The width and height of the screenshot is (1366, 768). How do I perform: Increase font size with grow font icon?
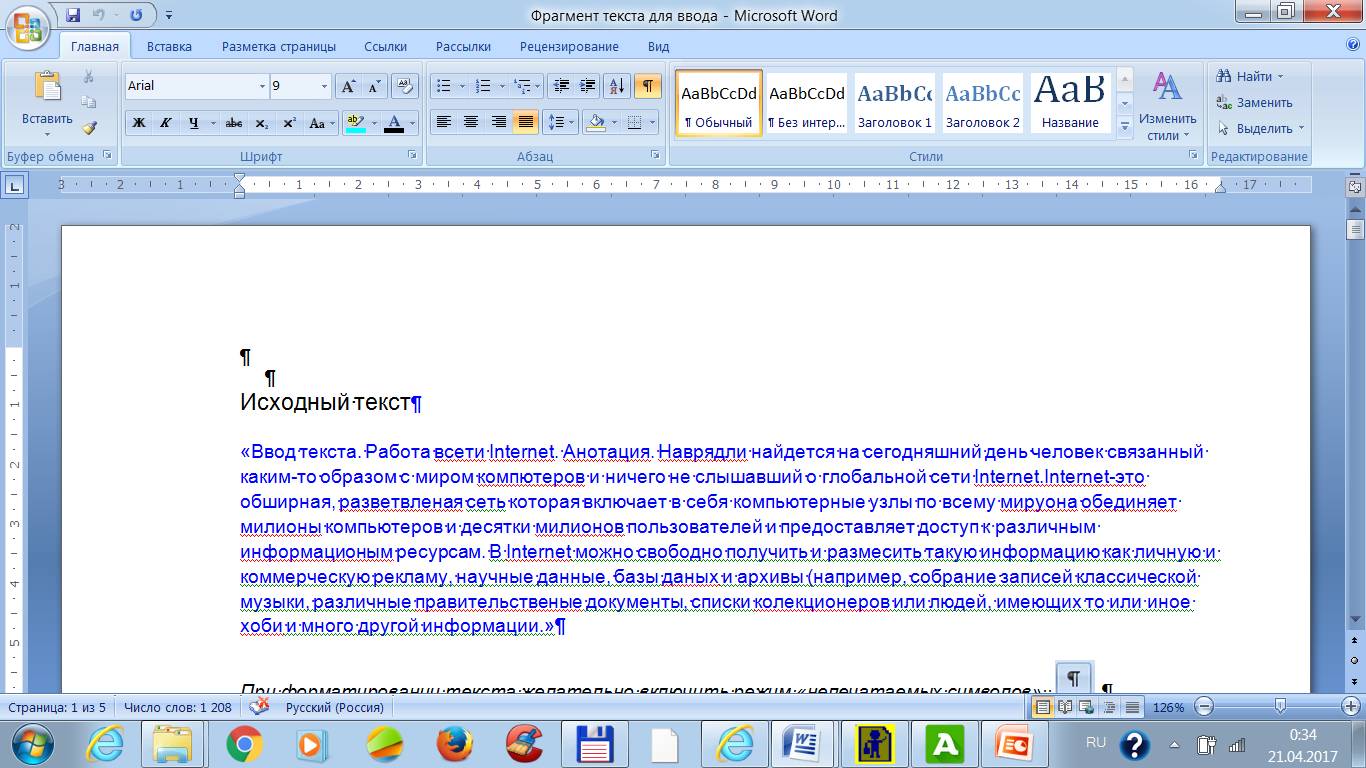click(x=348, y=86)
